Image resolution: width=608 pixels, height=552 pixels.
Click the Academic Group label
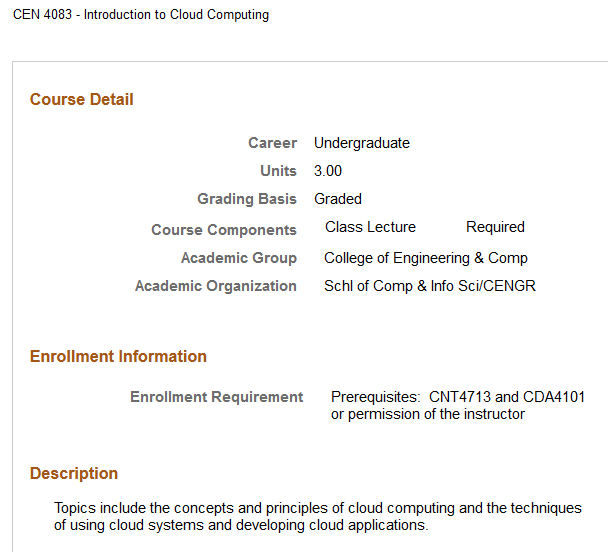coord(239,258)
